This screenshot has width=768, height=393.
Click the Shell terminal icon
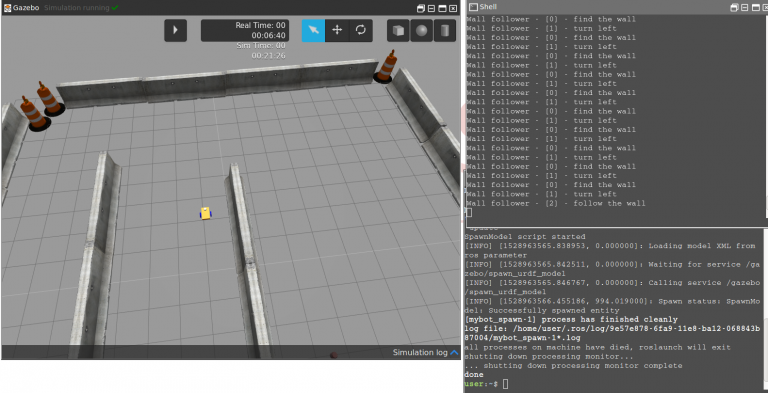click(473, 7)
